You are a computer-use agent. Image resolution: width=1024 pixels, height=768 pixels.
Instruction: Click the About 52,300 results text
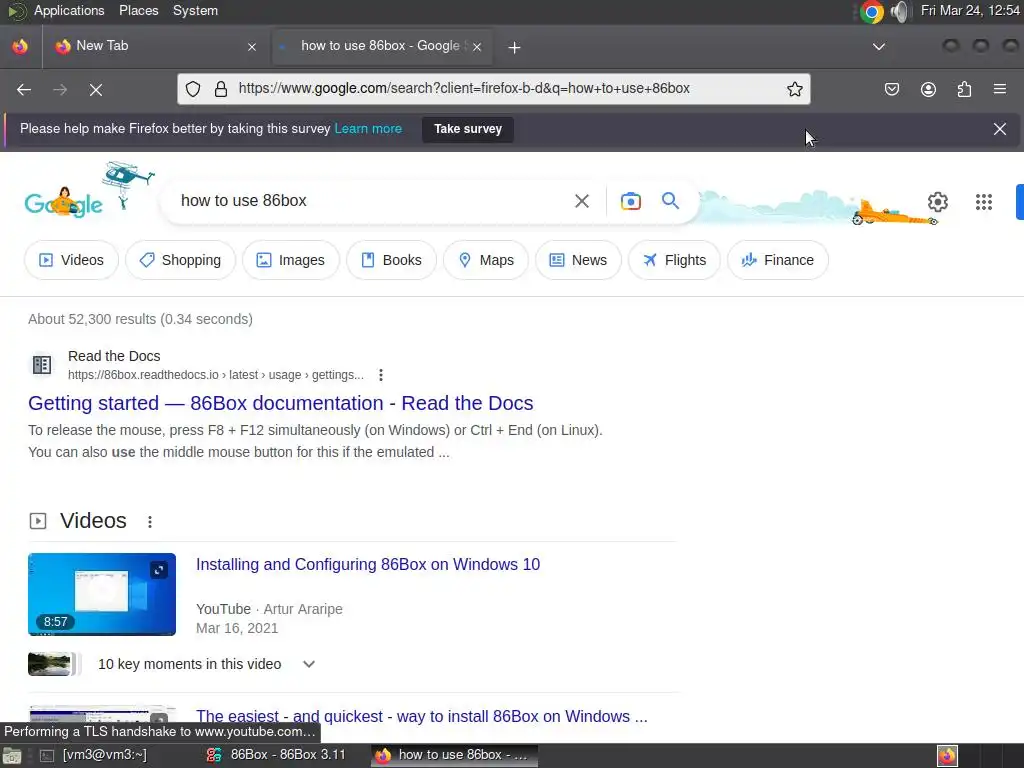pyautogui.click(x=140, y=319)
